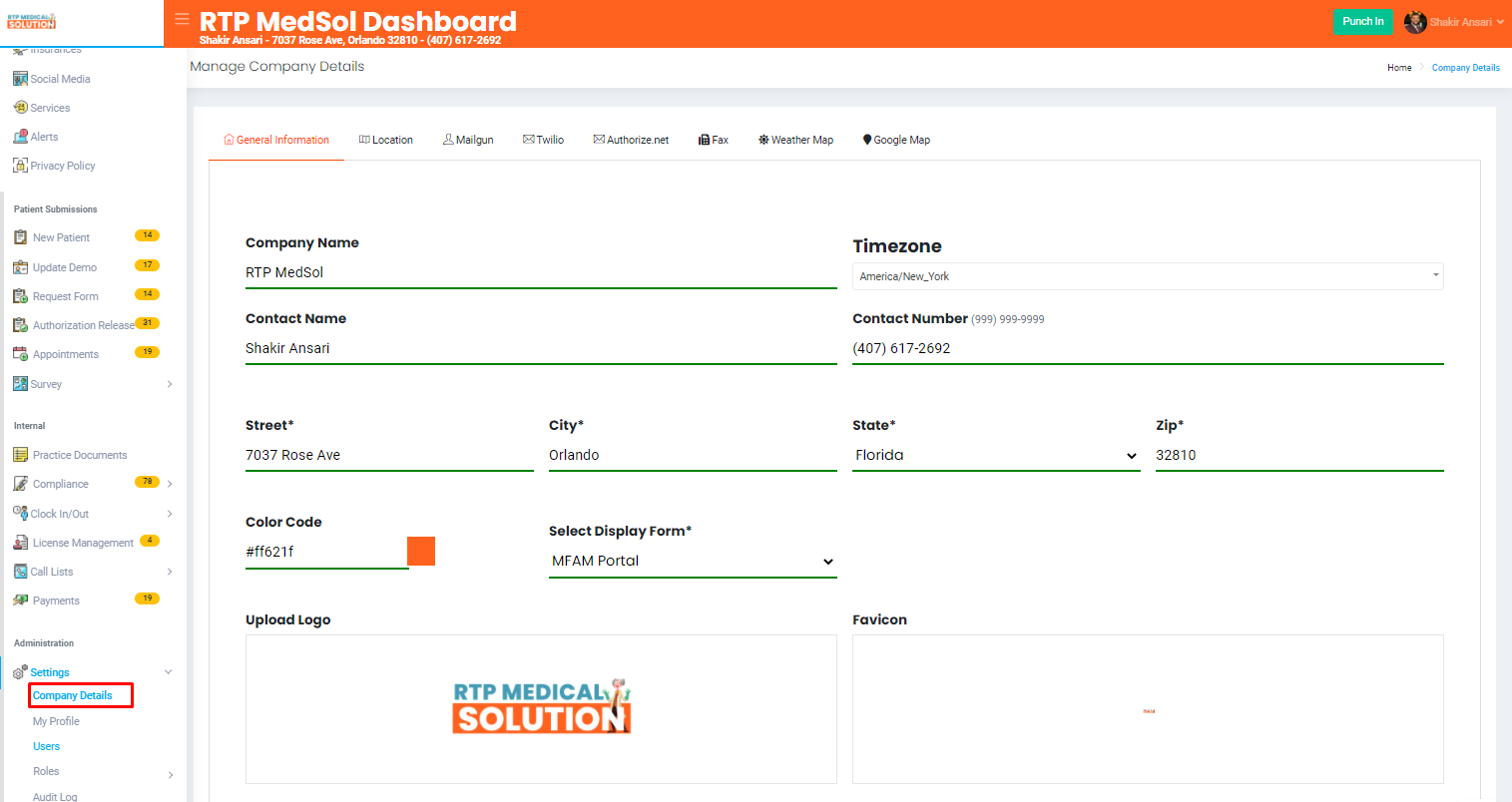The height and width of the screenshot is (802, 1512).
Task: Click the Contact Number input field
Action: 1148,349
